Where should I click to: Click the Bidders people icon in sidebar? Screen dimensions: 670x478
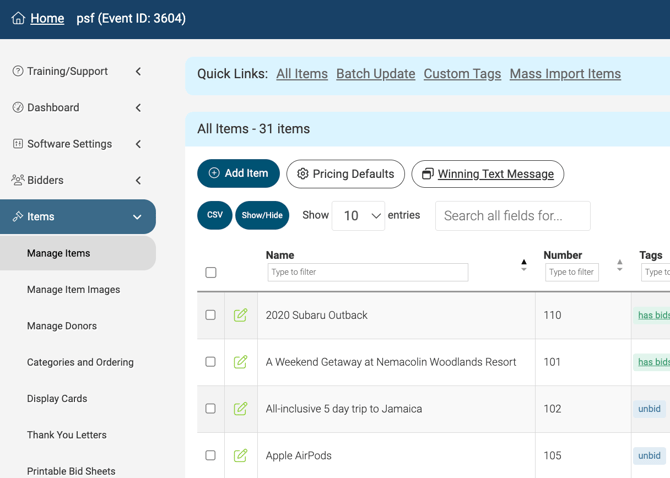[x=18, y=180]
